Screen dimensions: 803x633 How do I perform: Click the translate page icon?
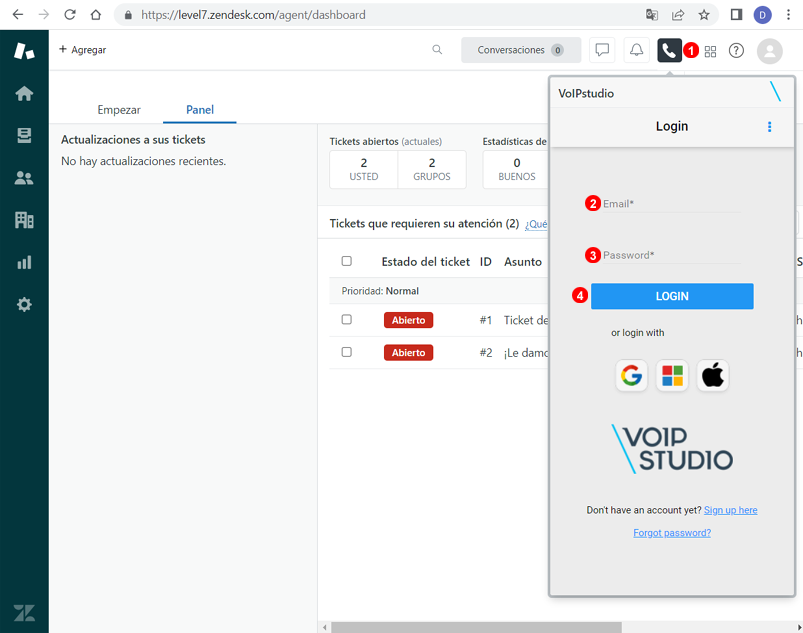tap(651, 15)
